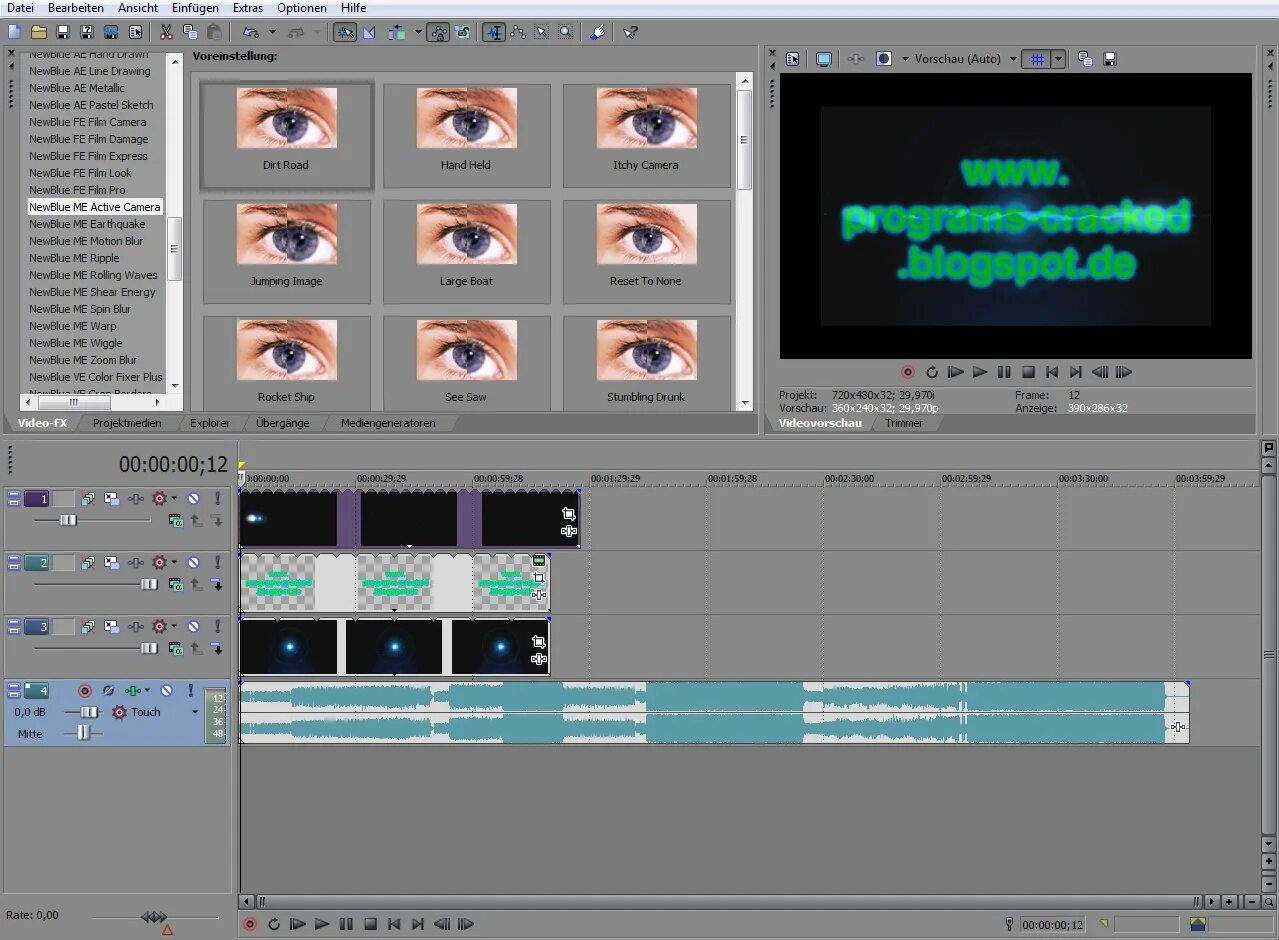Open the Optionen menu
The image size is (1279, 940).
point(301,8)
